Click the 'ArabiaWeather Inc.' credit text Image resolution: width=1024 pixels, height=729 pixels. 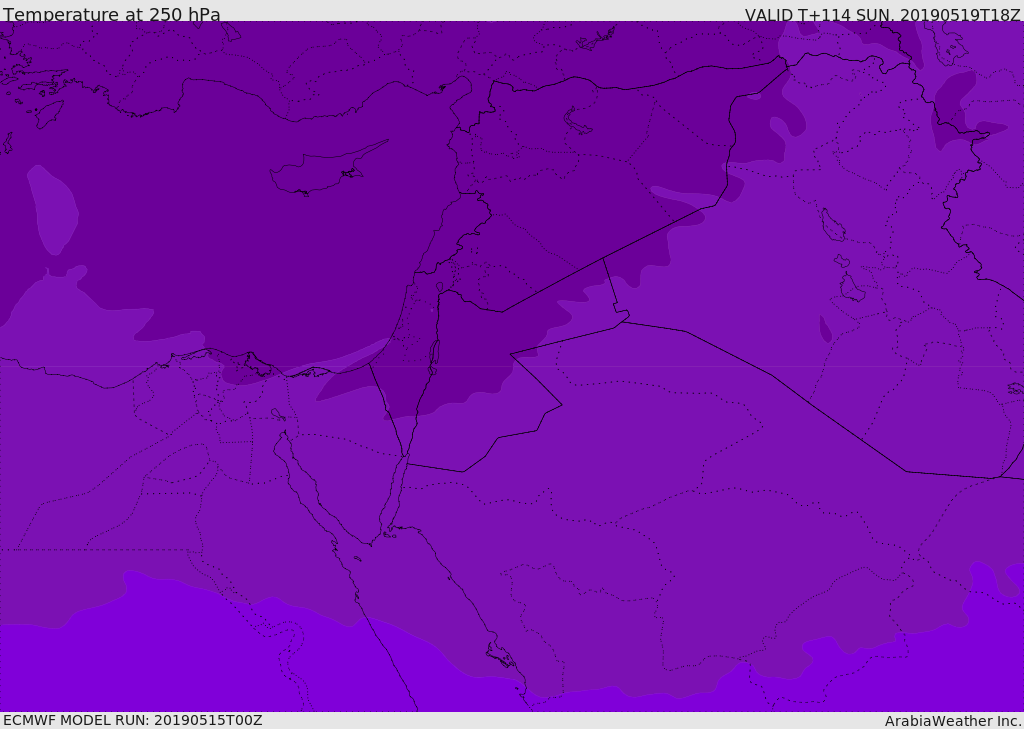pos(953,721)
